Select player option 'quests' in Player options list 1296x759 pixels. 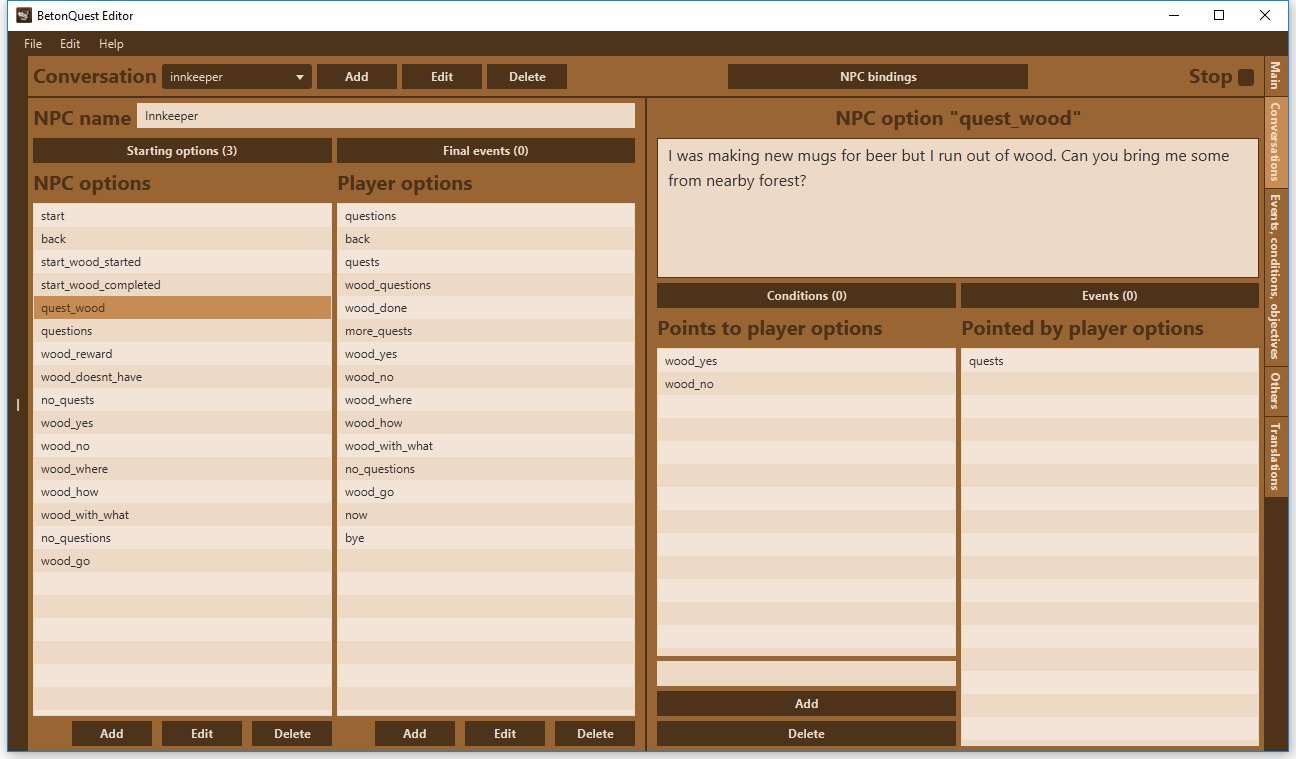(486, 262)
